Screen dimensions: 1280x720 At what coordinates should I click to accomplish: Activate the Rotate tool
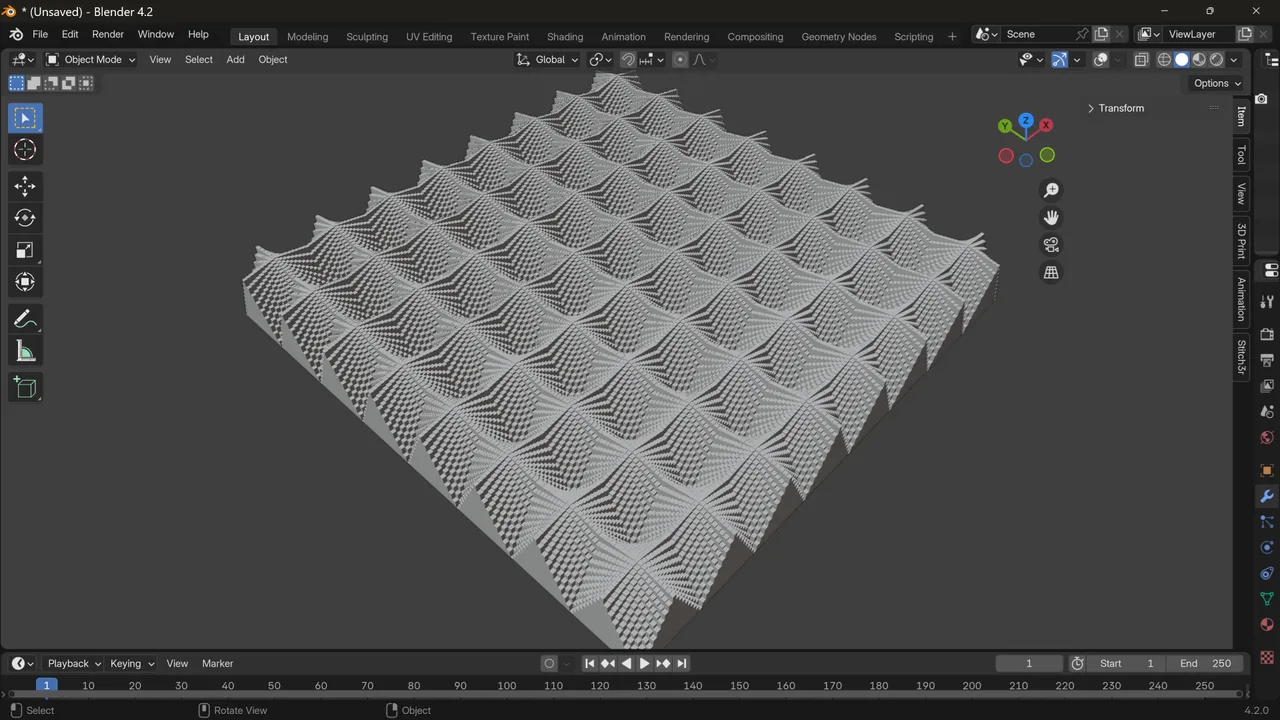point(24,218)
